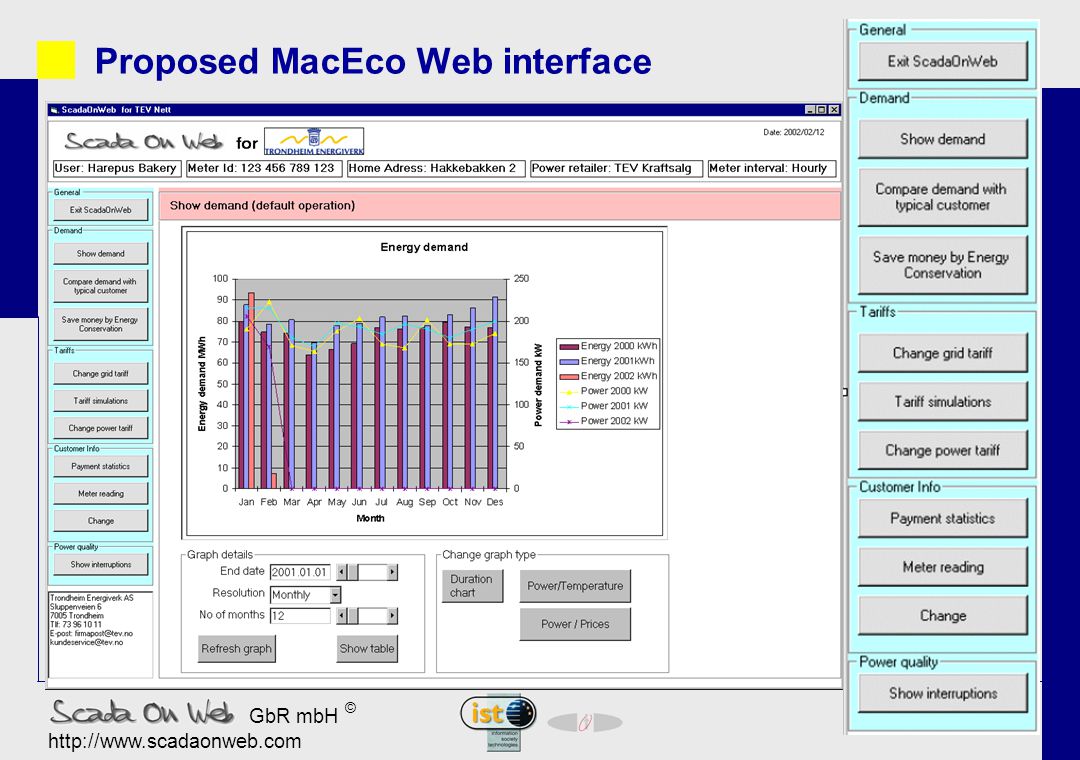1080x760 pixels.
Task: Click the 'Energy 2002 kWh' legend entry
Action: [608, 376]
